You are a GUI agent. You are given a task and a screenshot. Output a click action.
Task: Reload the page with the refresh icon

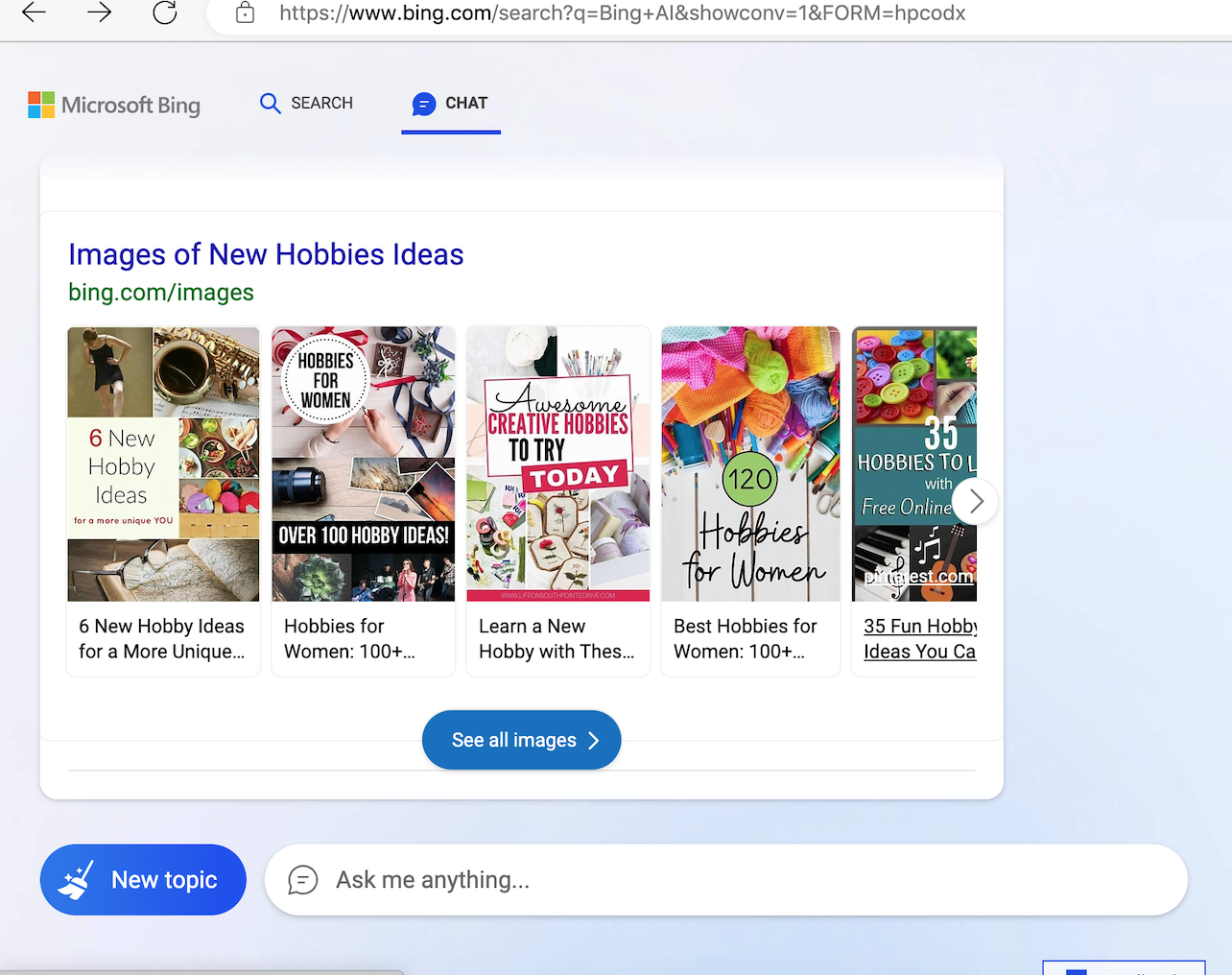(x=165, y=12)
